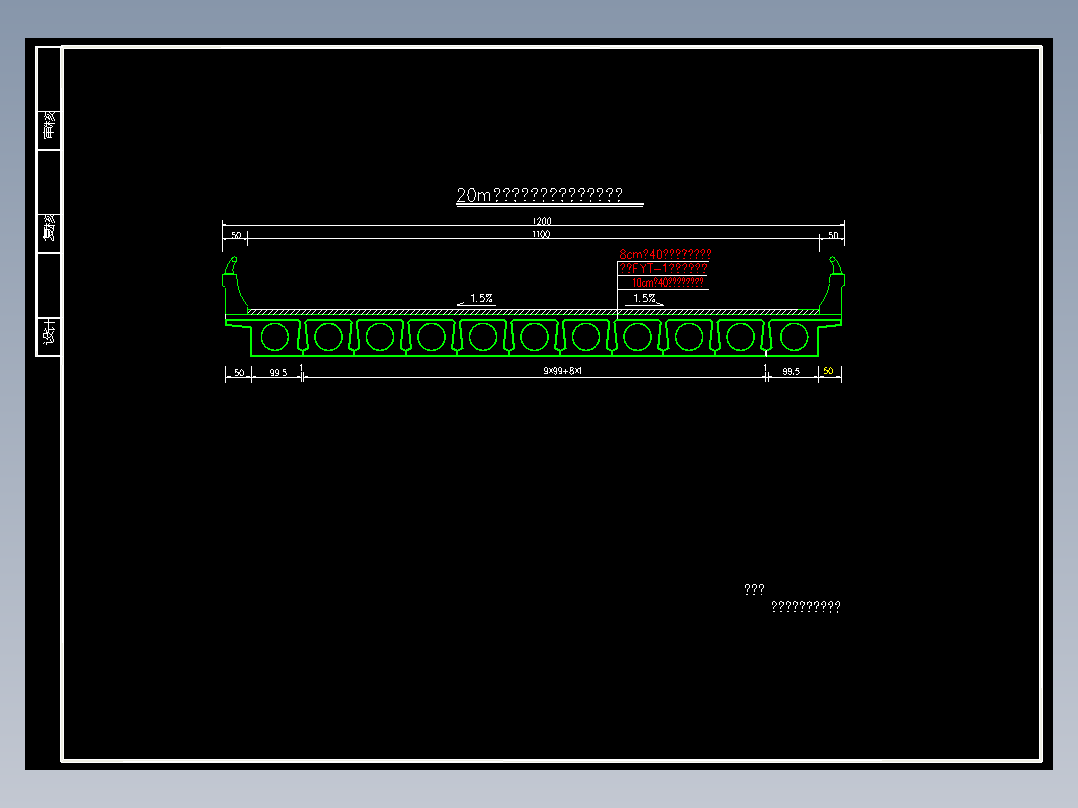Viewport: 1078px width, 808px height.
Task: Select the left "1.5%" cross slope label
Action: click(x=481, y=298)
